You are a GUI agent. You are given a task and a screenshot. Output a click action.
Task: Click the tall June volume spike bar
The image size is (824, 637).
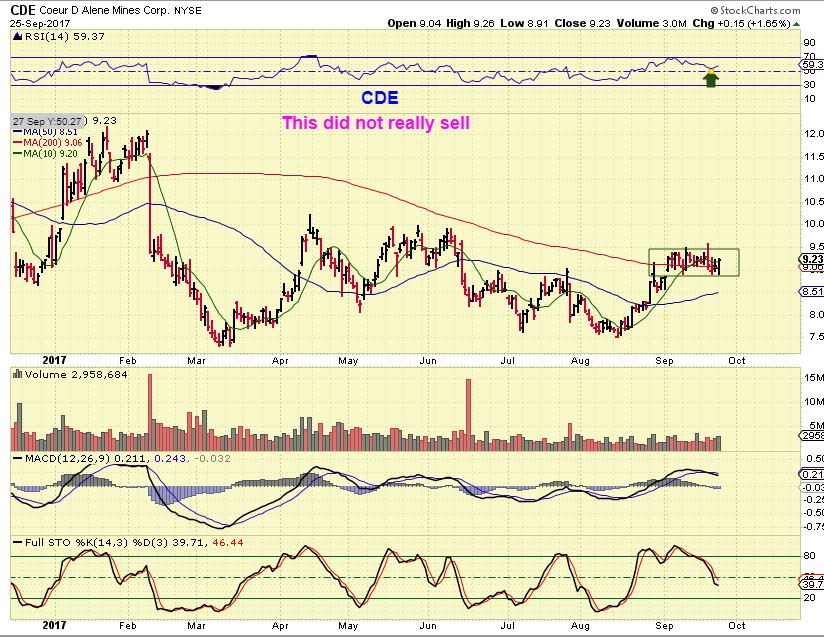[x=469, y=415]
